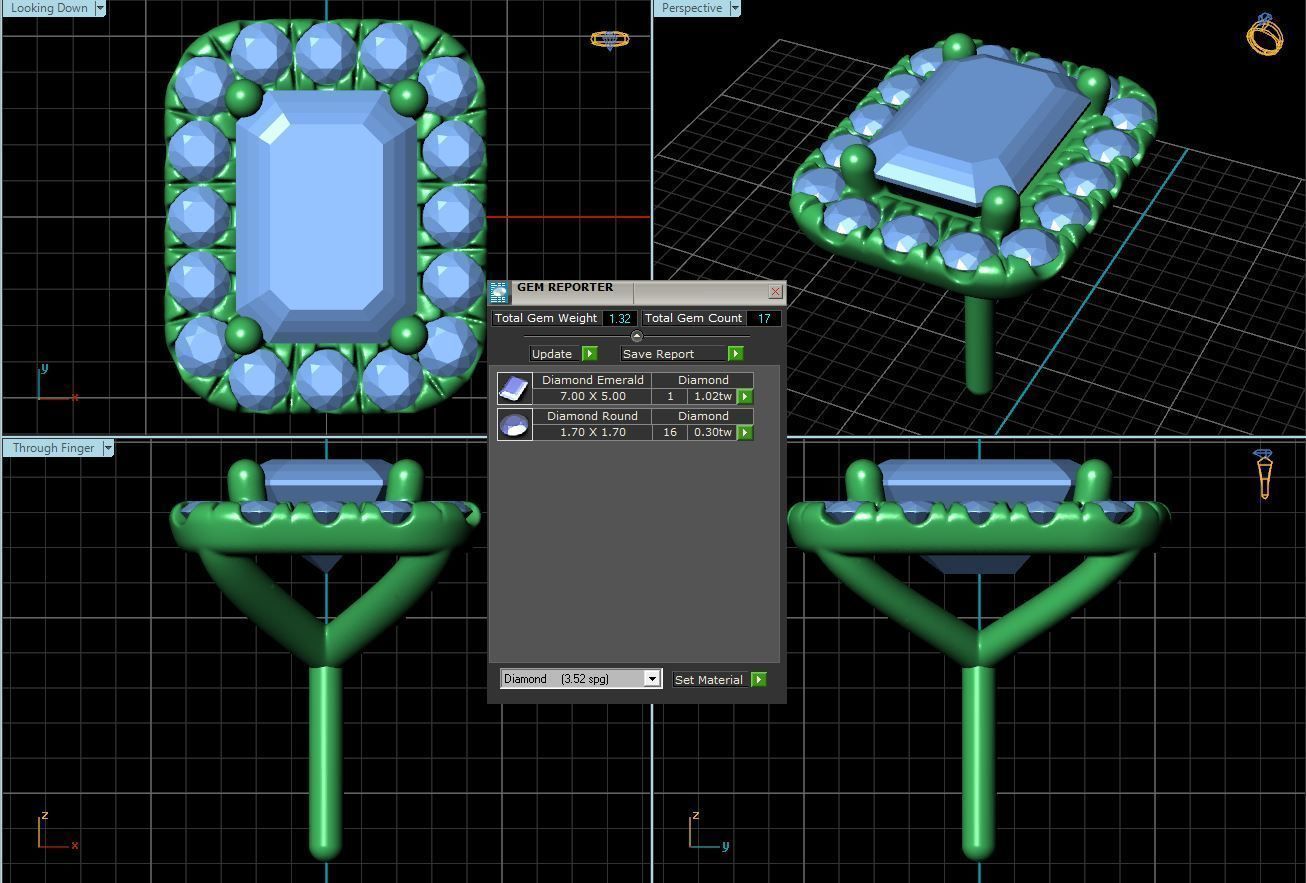Click the Diamond Round gem thumbnail
Image resolution: width=1306 pixels, height=883 pixels.
click(514, 424)
